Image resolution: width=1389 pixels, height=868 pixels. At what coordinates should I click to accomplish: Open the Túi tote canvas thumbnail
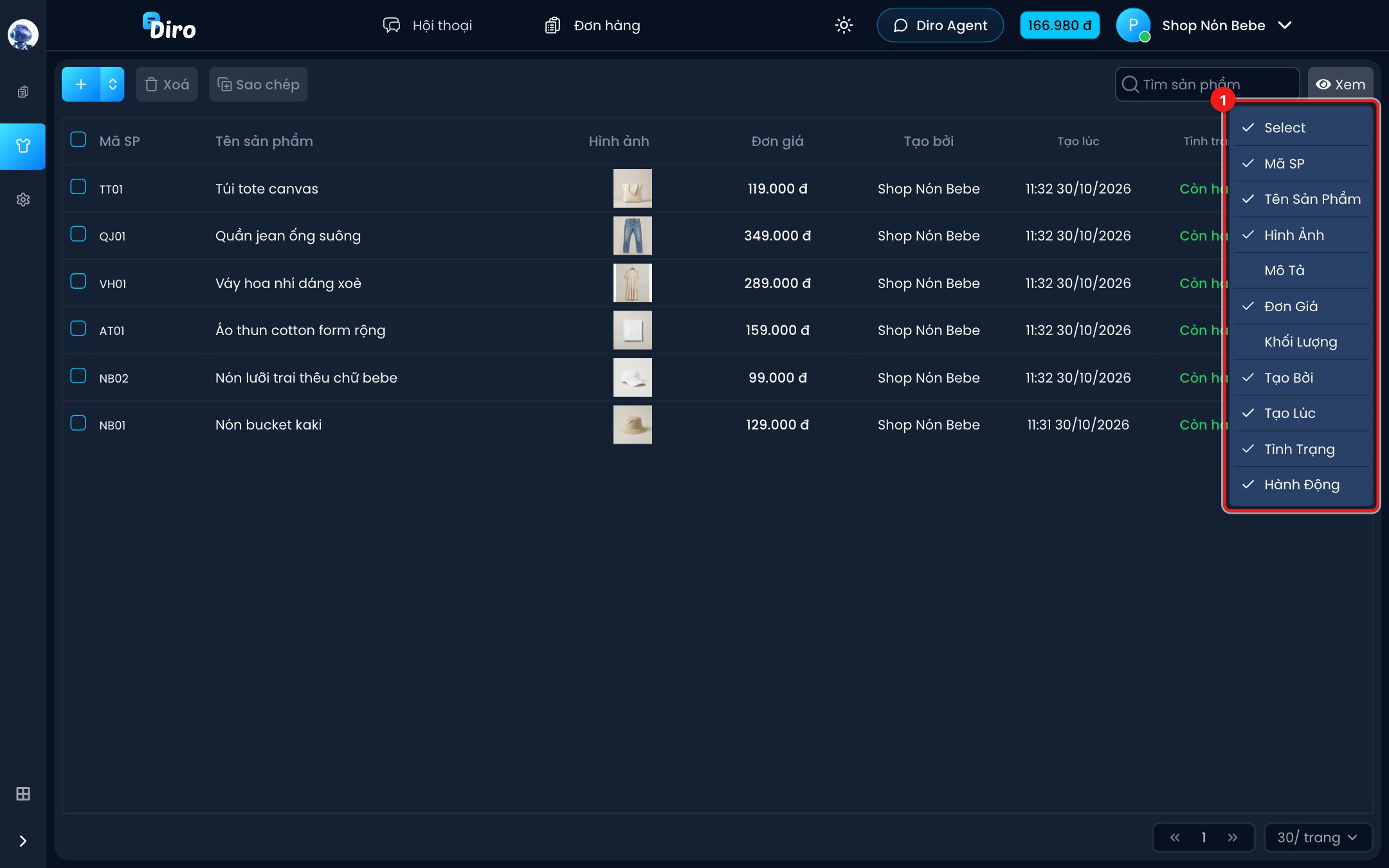tap(632, 188)
